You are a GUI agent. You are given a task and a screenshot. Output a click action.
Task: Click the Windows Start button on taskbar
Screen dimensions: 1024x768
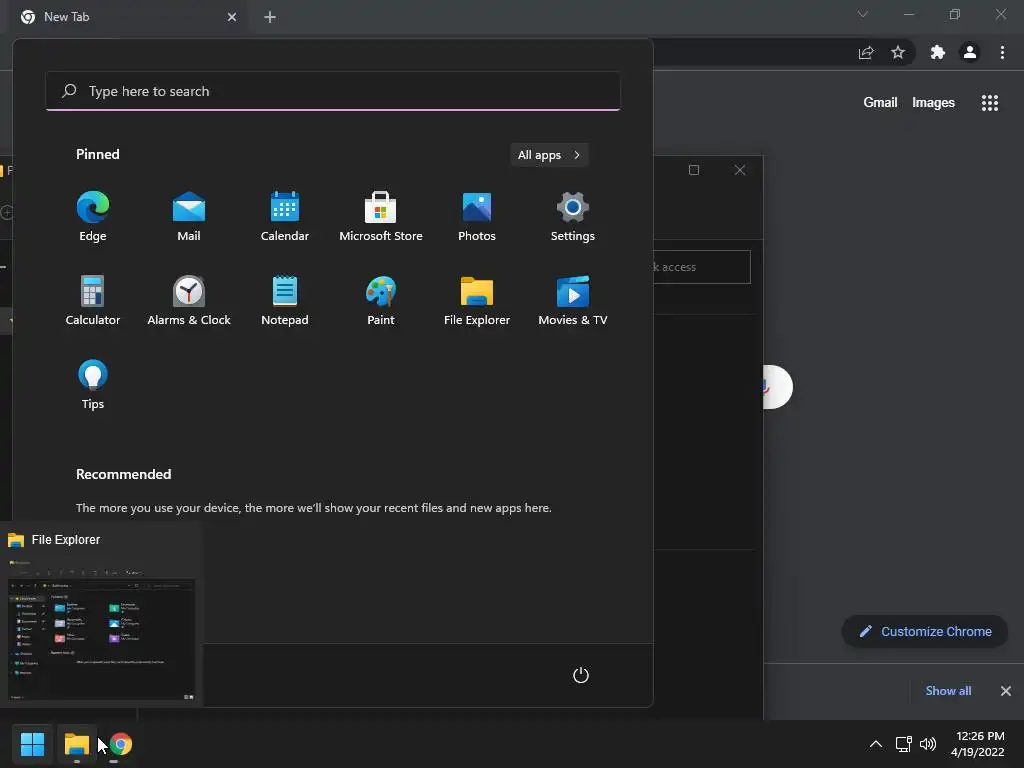(32, 744)
